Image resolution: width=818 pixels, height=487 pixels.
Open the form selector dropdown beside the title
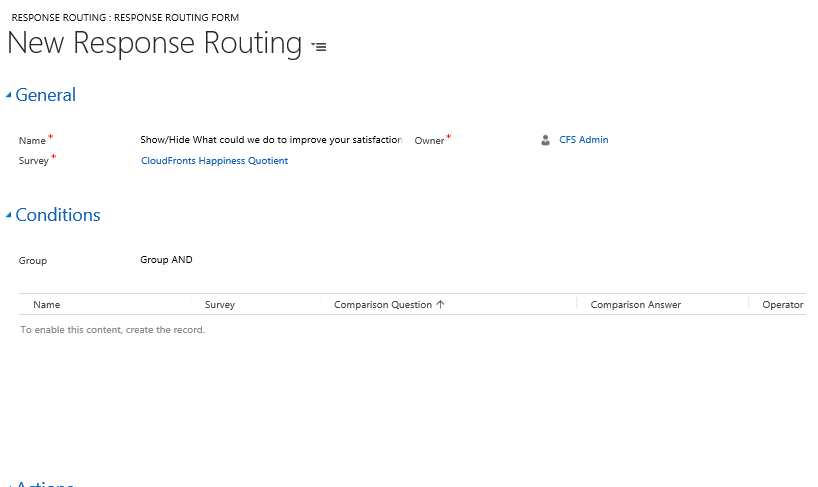click(319, 47)
